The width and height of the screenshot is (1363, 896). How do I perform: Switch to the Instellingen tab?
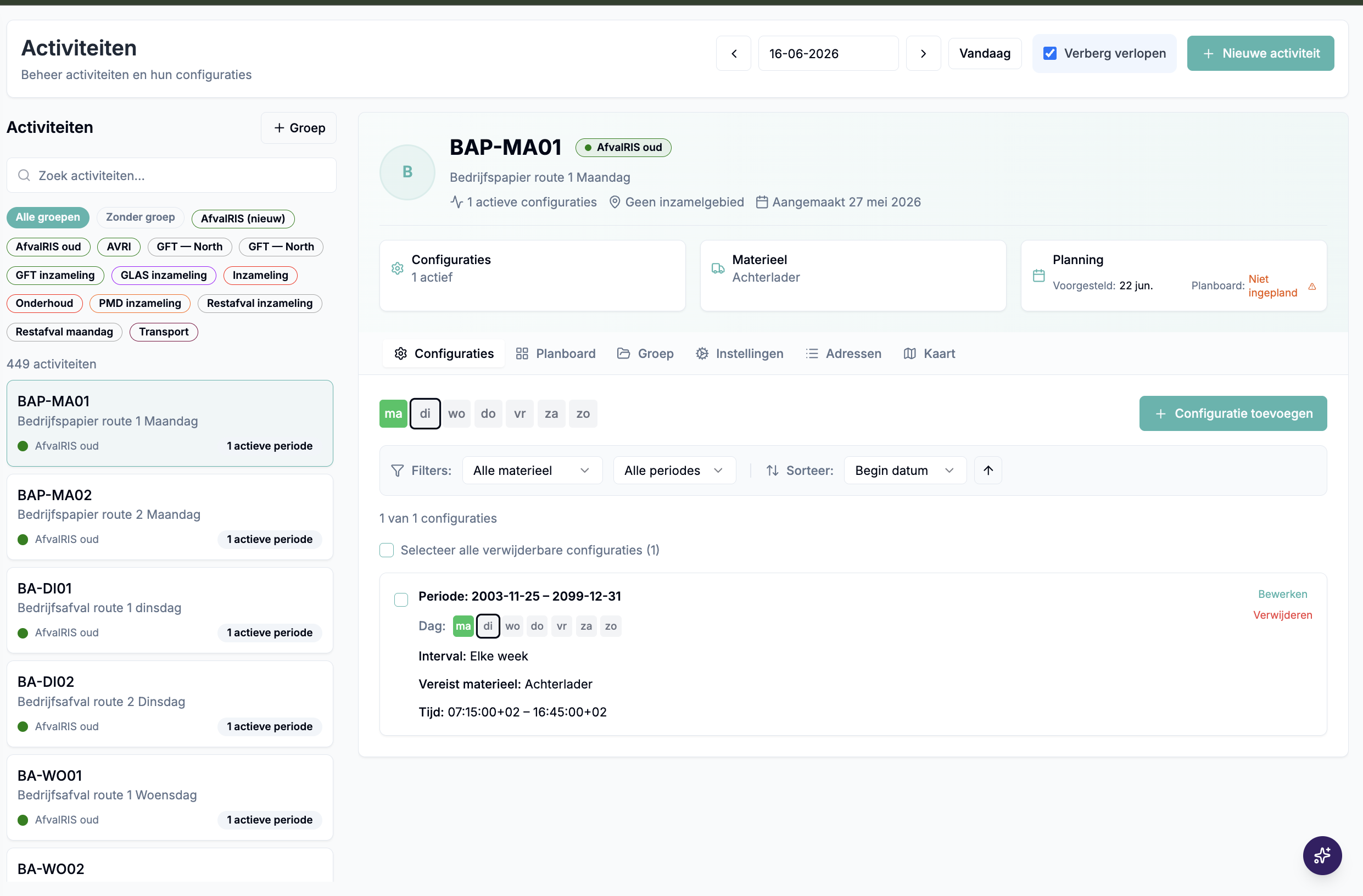coord(739,353)
